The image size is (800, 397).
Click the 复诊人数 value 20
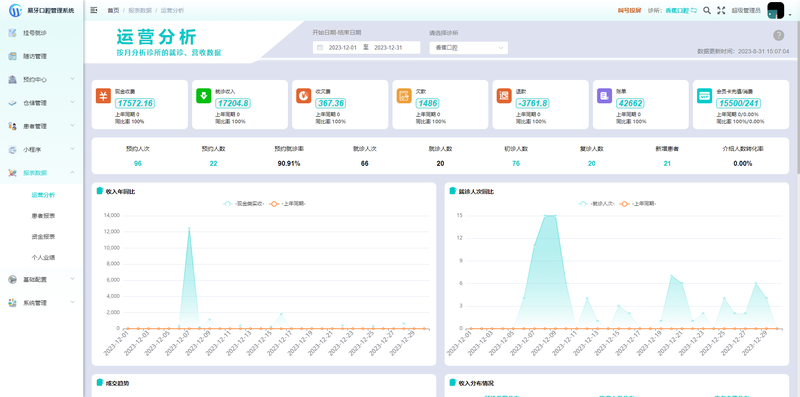coord(591,164)
